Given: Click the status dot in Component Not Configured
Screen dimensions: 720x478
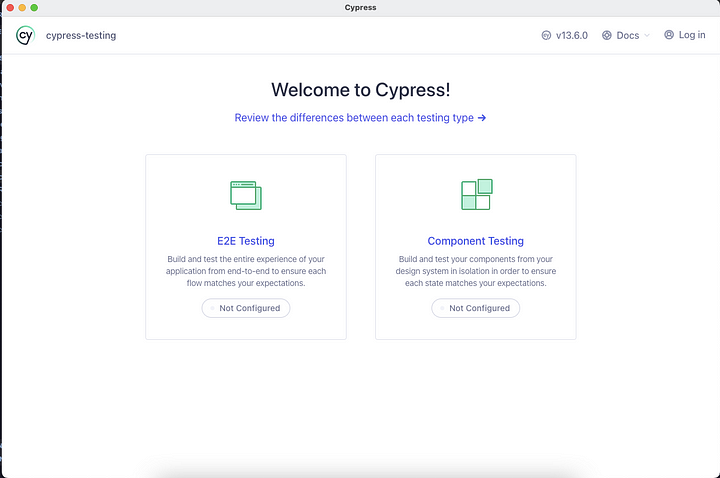Looking at the screenshot, I should [x=442, y=308].
